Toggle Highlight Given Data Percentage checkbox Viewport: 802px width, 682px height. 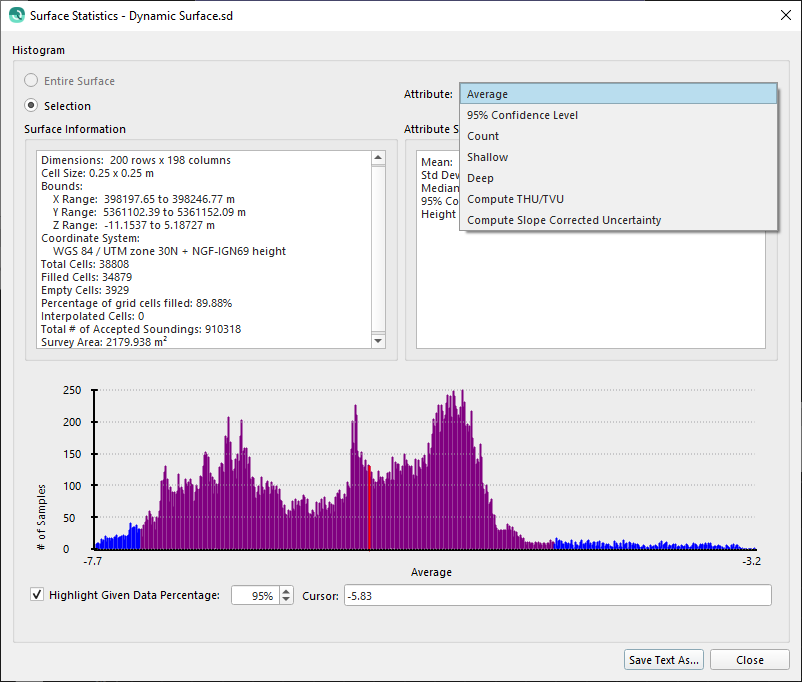point(38,595)
